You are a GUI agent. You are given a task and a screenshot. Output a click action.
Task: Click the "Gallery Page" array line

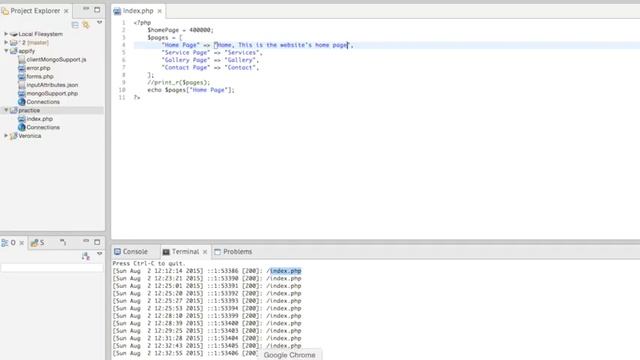tap(210, 60)
